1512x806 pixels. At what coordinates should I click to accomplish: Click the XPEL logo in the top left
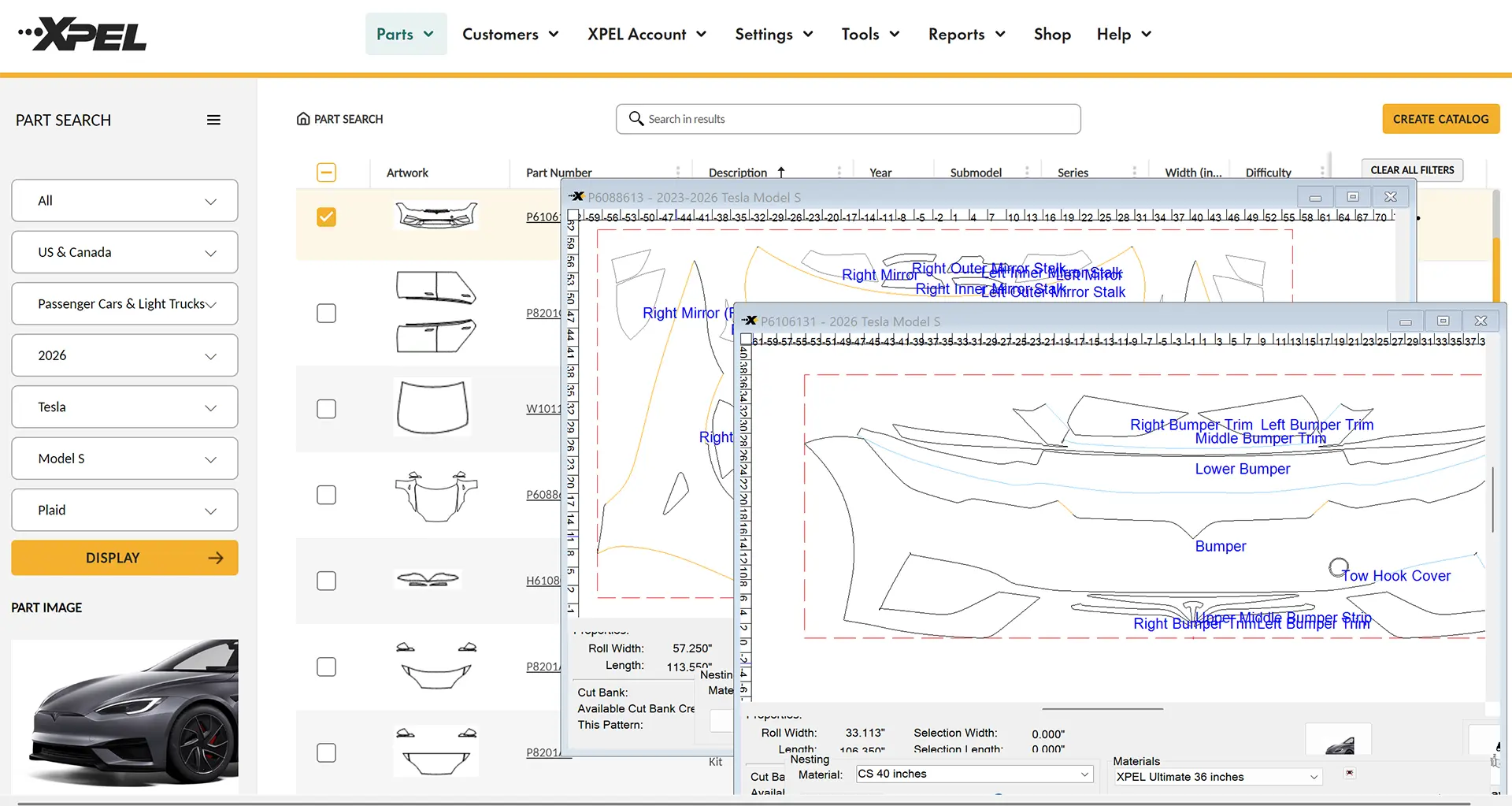tap(81, 34)
